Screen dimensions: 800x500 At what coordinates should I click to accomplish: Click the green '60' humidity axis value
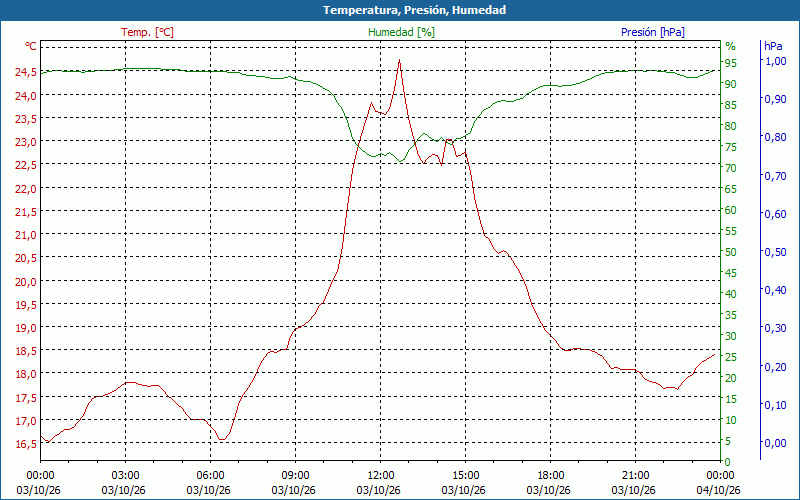pos(731,210)
